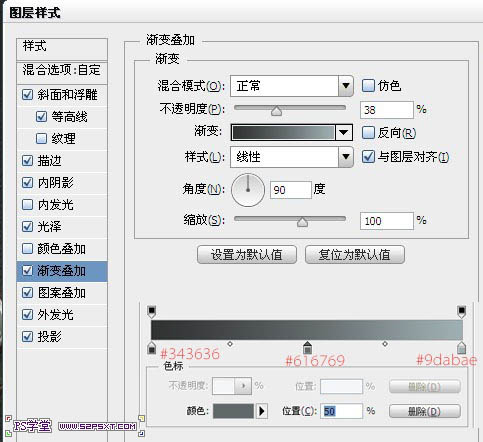Click the right midpoint diamond under gradient

click(x=385, y=343)
